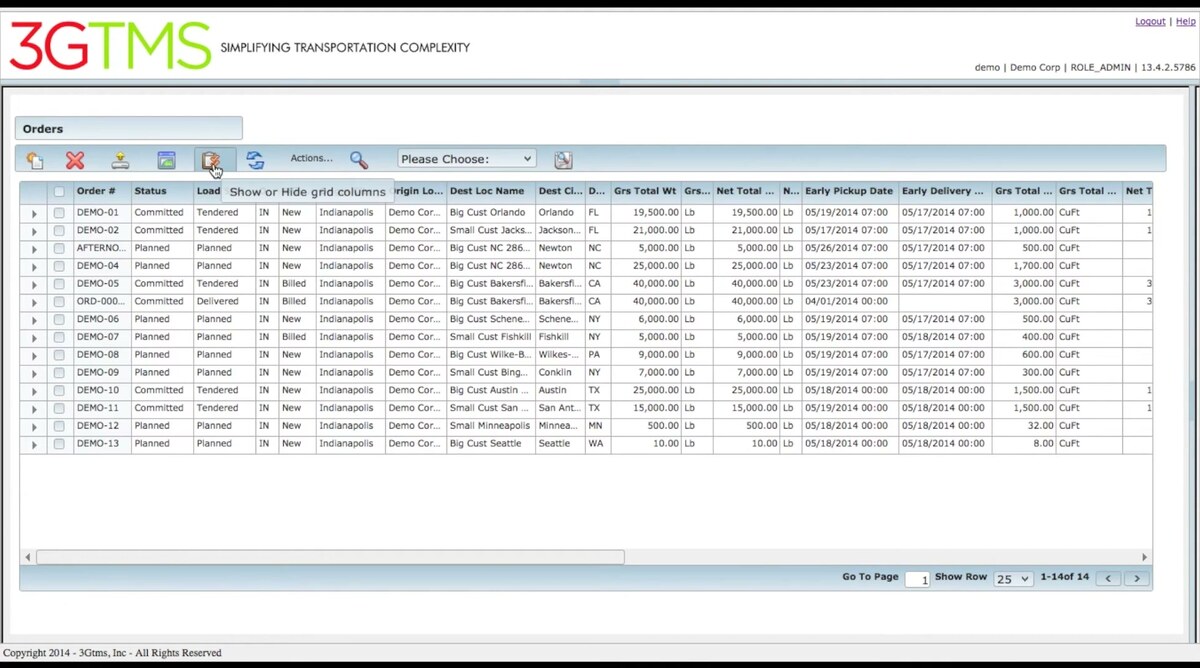
Task: Click the horizontal scrollbar right arrow
Action: click(1145, 557)
